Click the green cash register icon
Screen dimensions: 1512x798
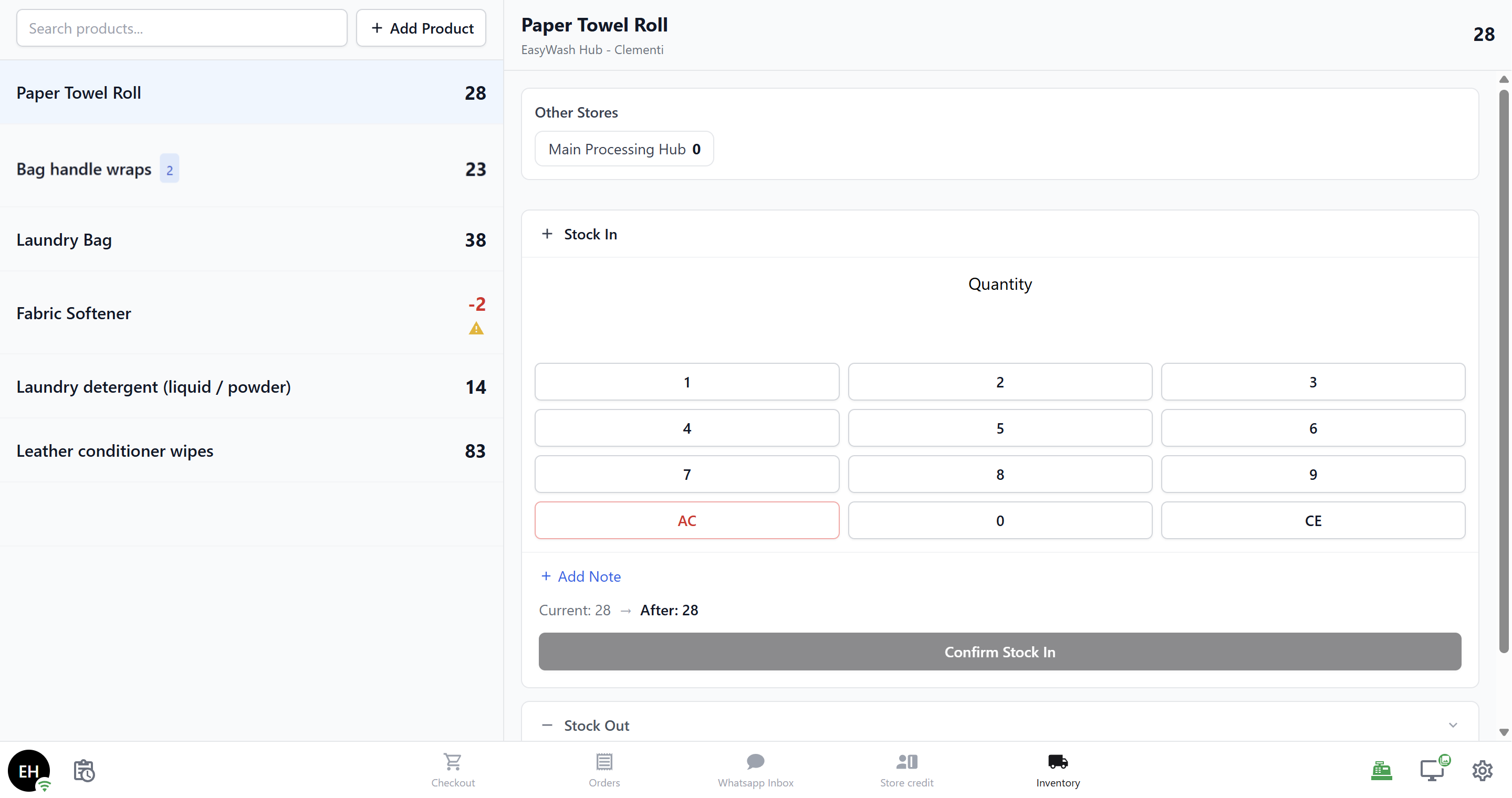[1381, 770]
